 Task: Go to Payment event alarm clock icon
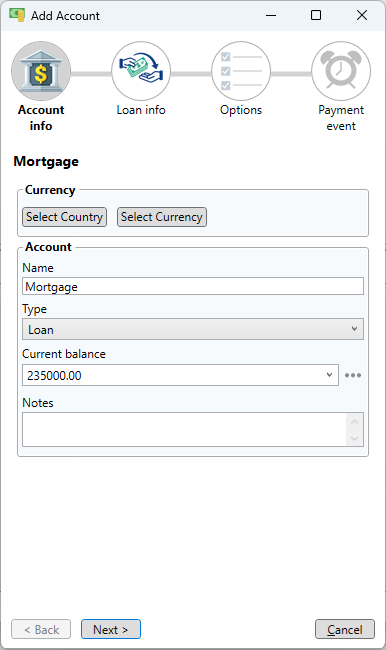(x=341, y=71)
